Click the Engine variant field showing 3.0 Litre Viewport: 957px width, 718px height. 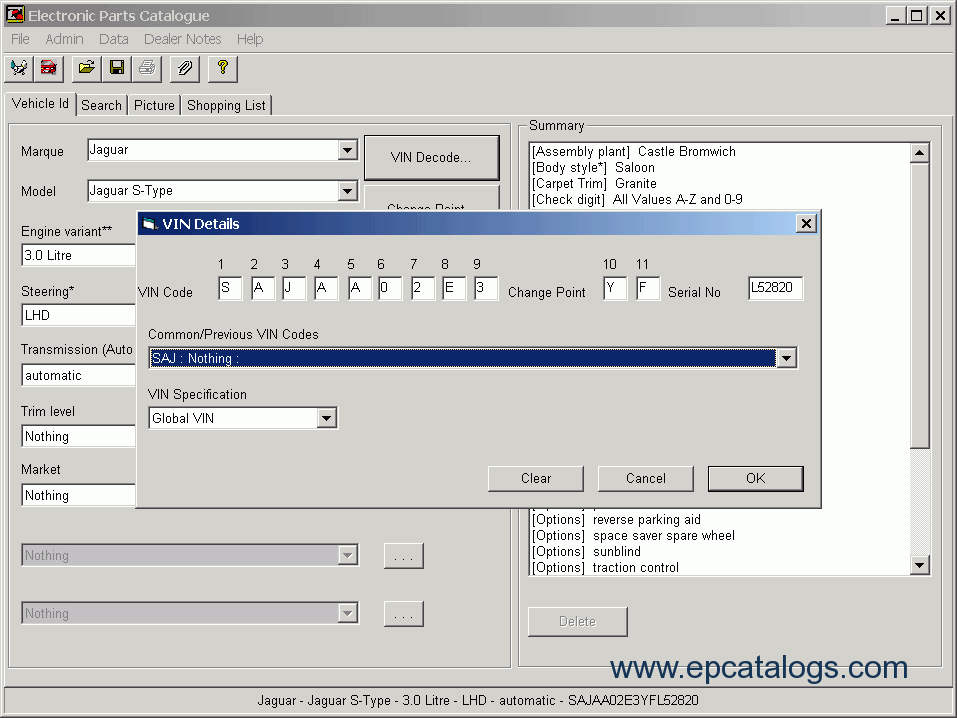coord(78,255)
